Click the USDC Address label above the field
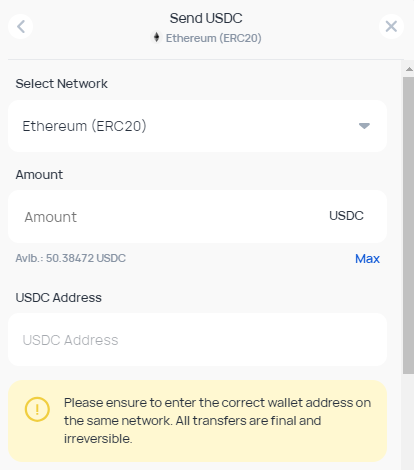 (58, 298)
